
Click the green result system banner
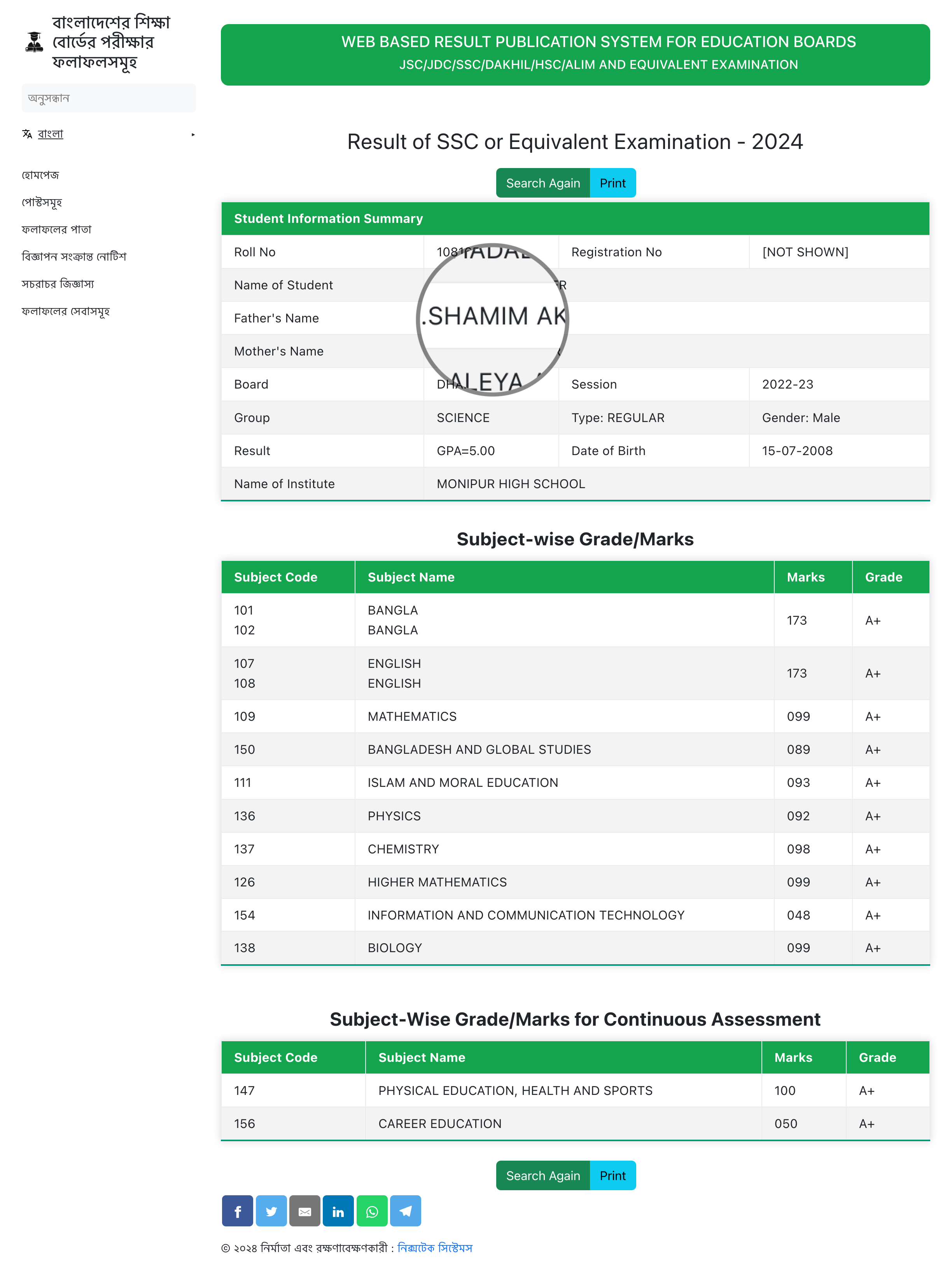click(x=575, y=55)
